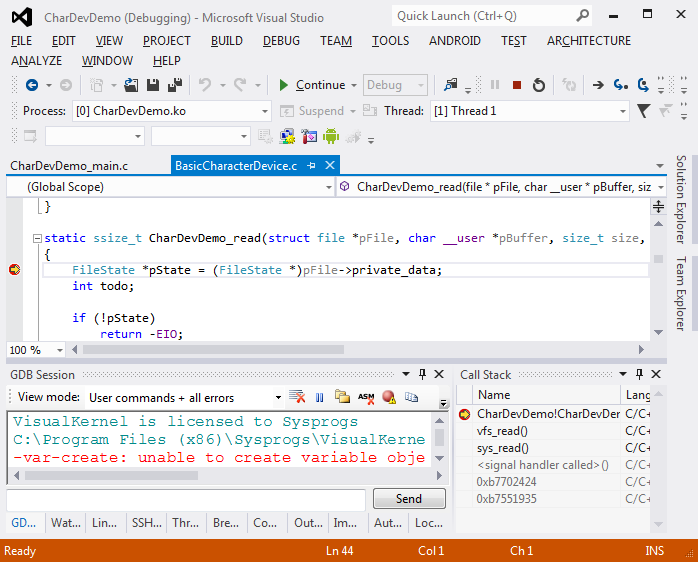698x562 pixels.
Task: Switch to the Loc... bottom tab
Action: click(x=429, y=523)
